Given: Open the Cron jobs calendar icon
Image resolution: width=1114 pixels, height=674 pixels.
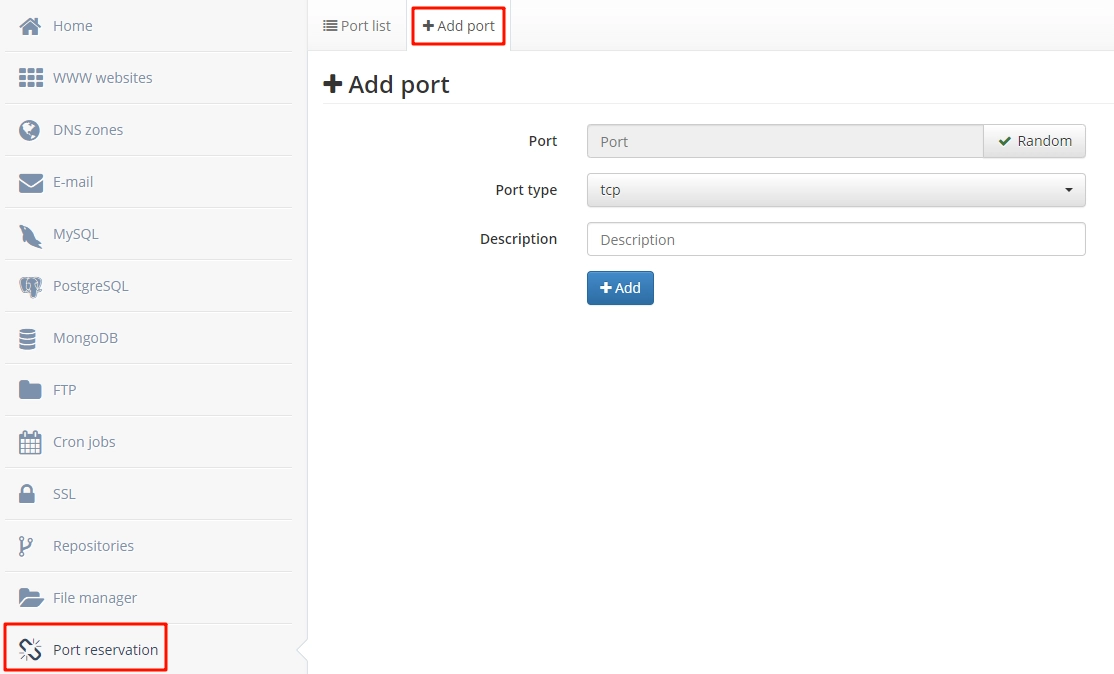Looking at the screenshot, I should [x=30, y=442].
